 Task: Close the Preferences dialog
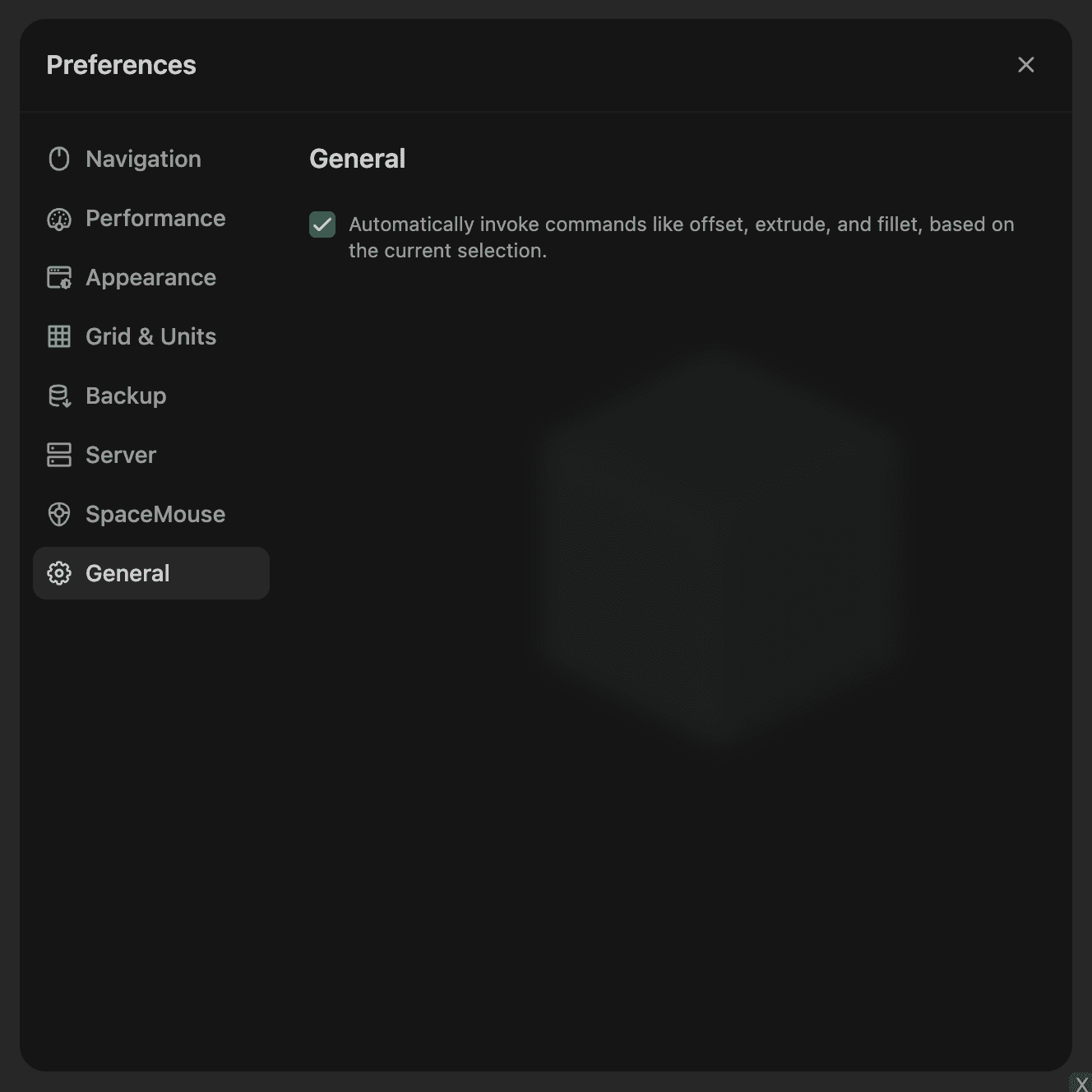(1025, 65)
